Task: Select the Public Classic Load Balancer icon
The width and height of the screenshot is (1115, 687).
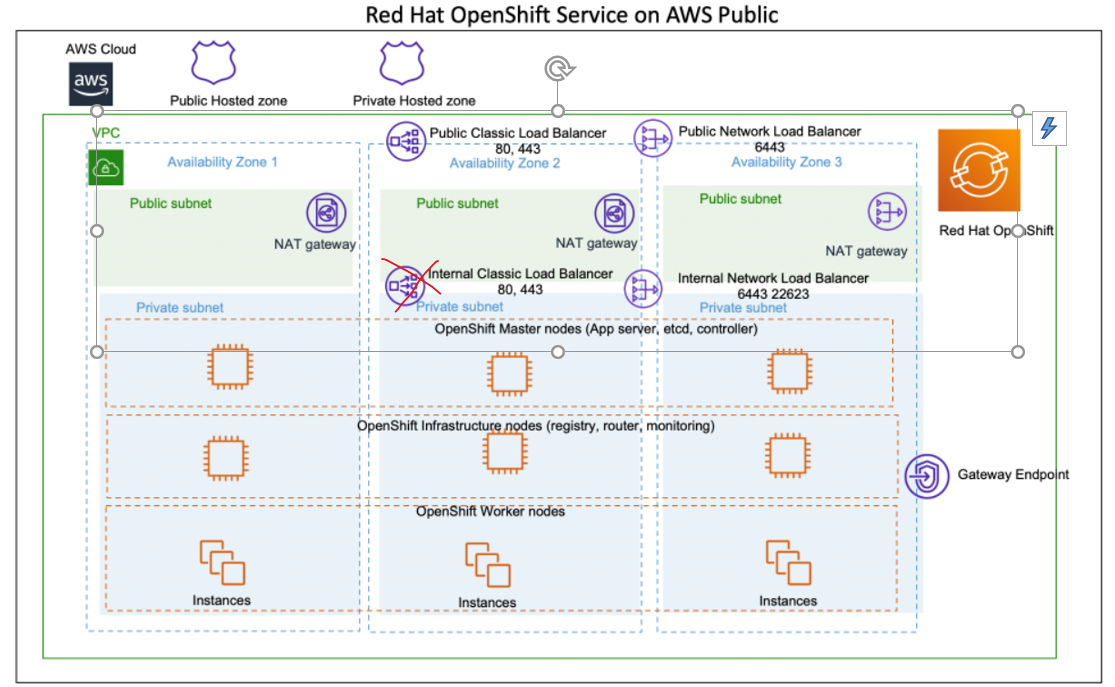Action: tap(406, 139)
